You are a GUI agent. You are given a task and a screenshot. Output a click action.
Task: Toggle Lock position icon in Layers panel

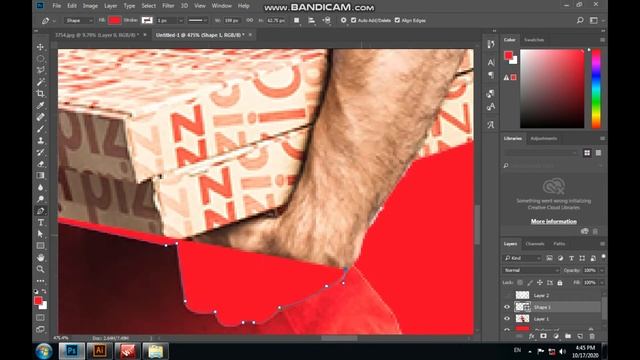540,282
